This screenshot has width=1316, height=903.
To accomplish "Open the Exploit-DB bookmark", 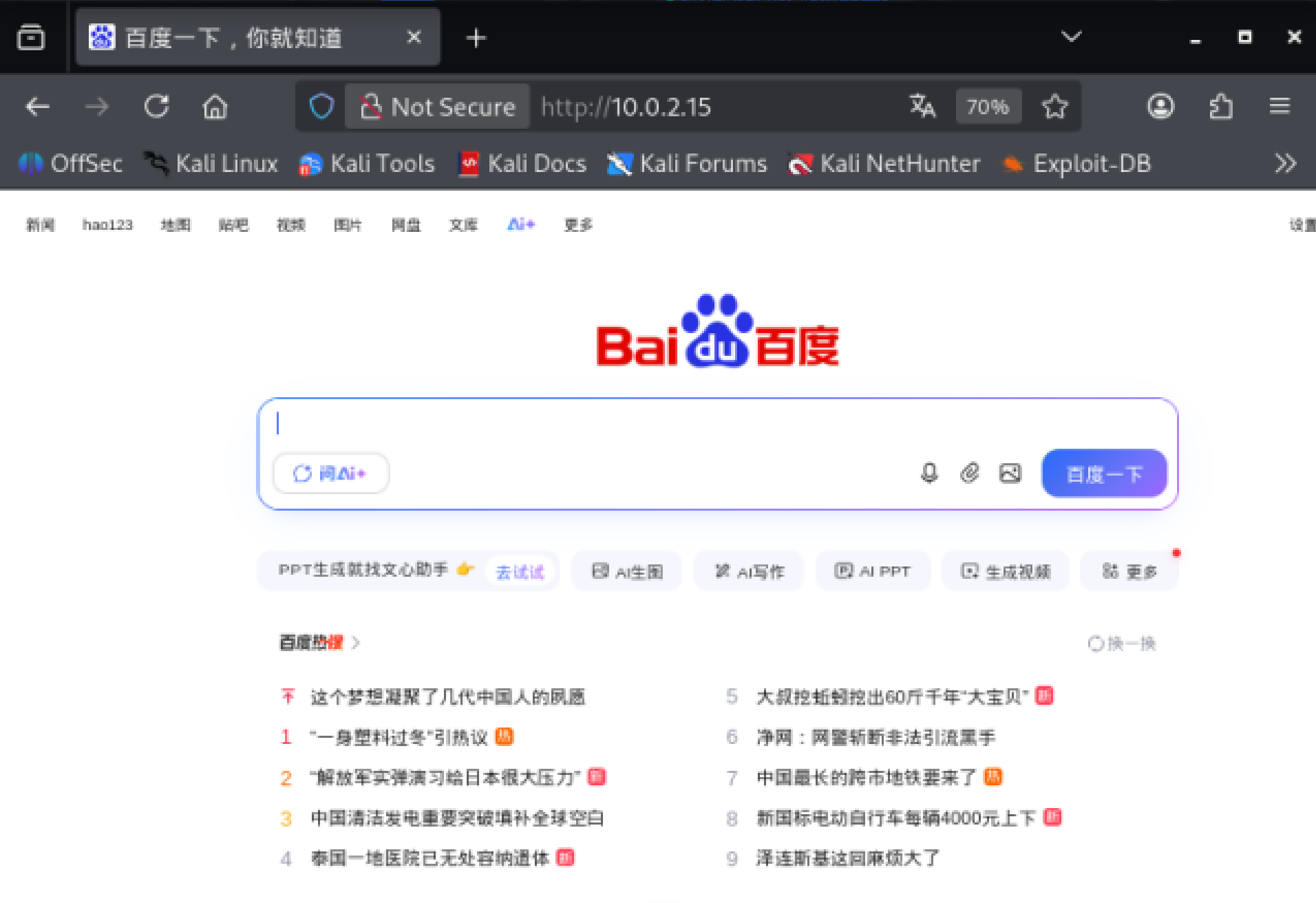I will click(1077, 164).
